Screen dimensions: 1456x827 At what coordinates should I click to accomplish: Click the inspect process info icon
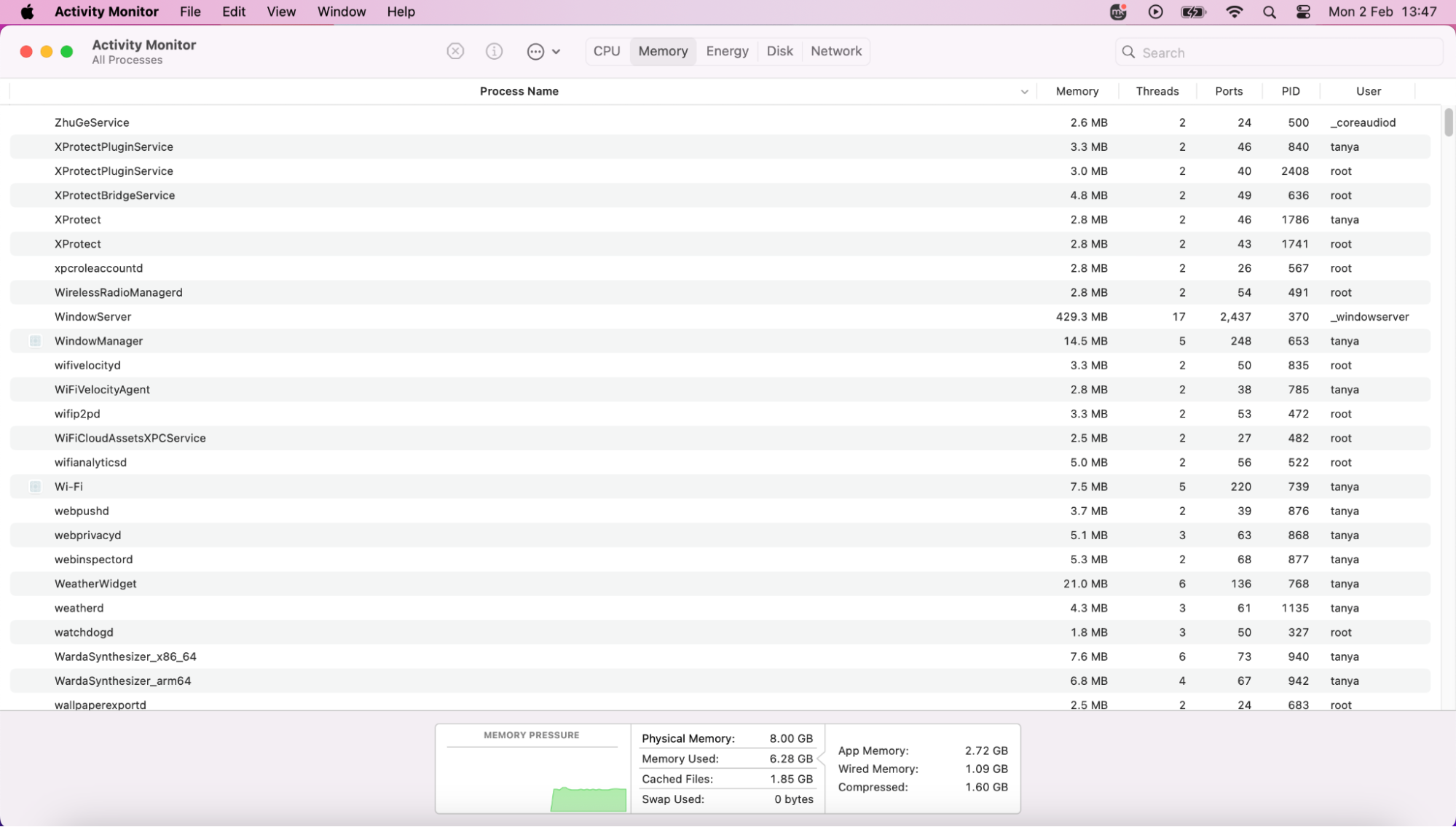[x=494, y=51]
